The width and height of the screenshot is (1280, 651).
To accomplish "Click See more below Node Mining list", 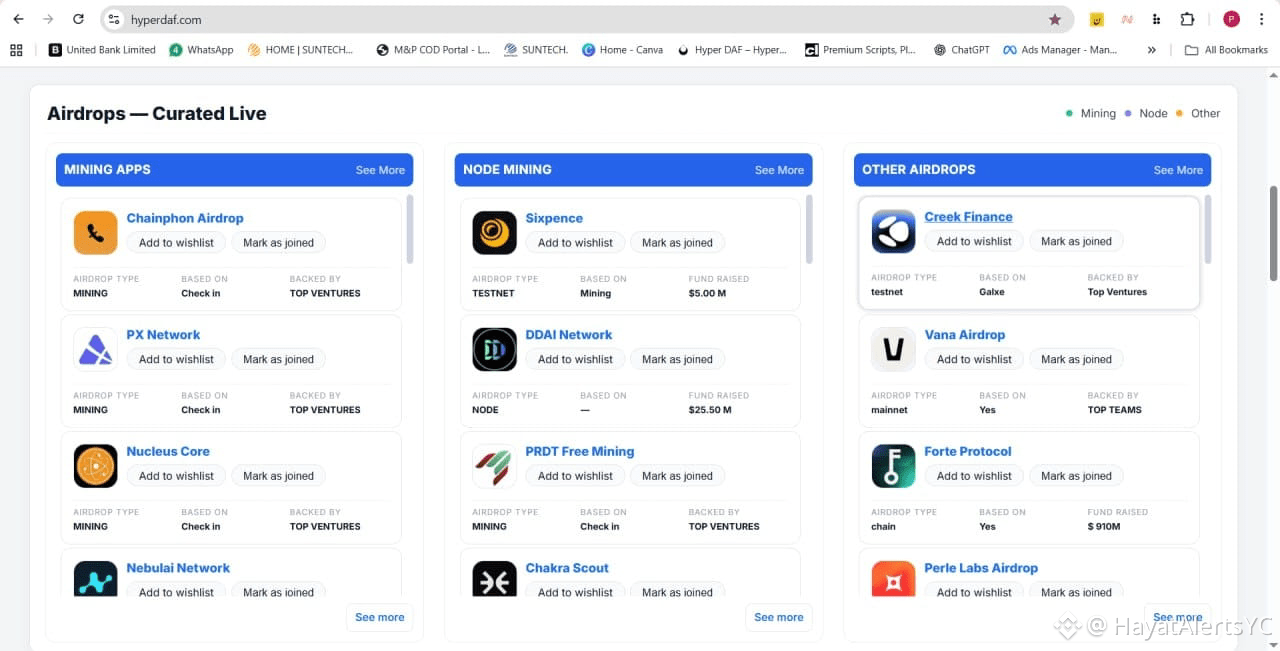I will point(779,617).
